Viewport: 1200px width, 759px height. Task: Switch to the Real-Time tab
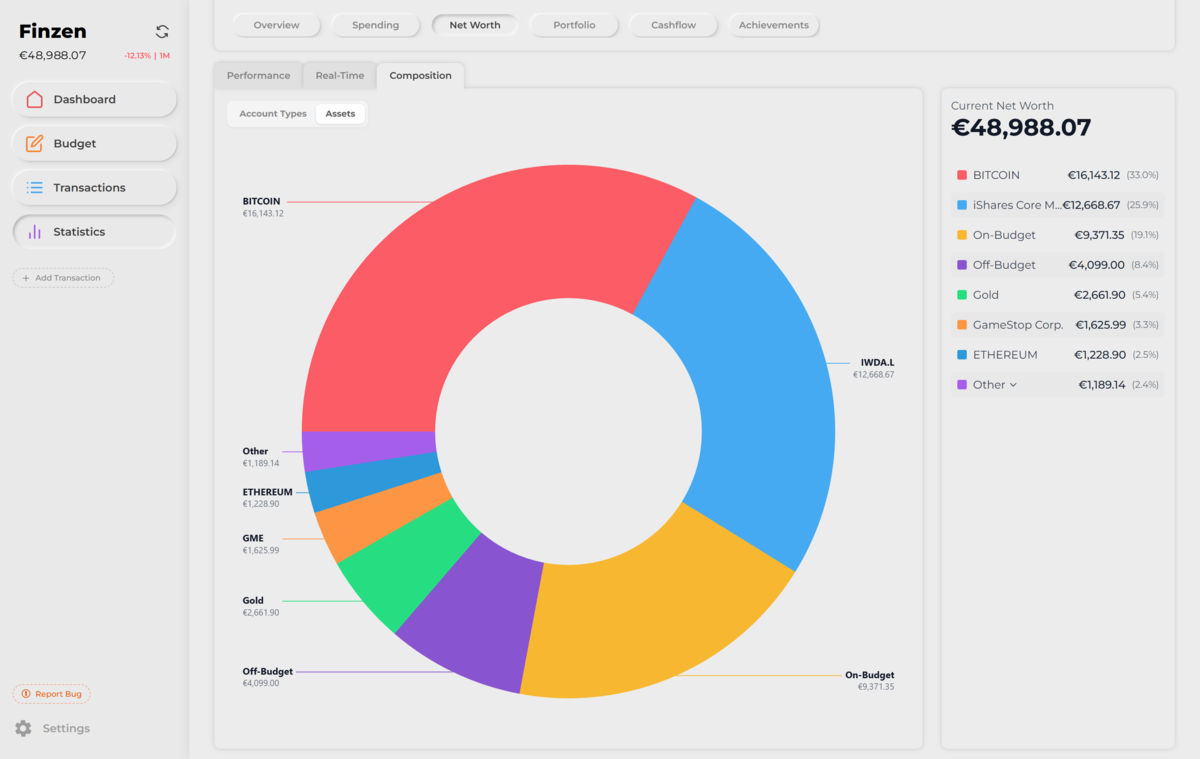point(339,76)
